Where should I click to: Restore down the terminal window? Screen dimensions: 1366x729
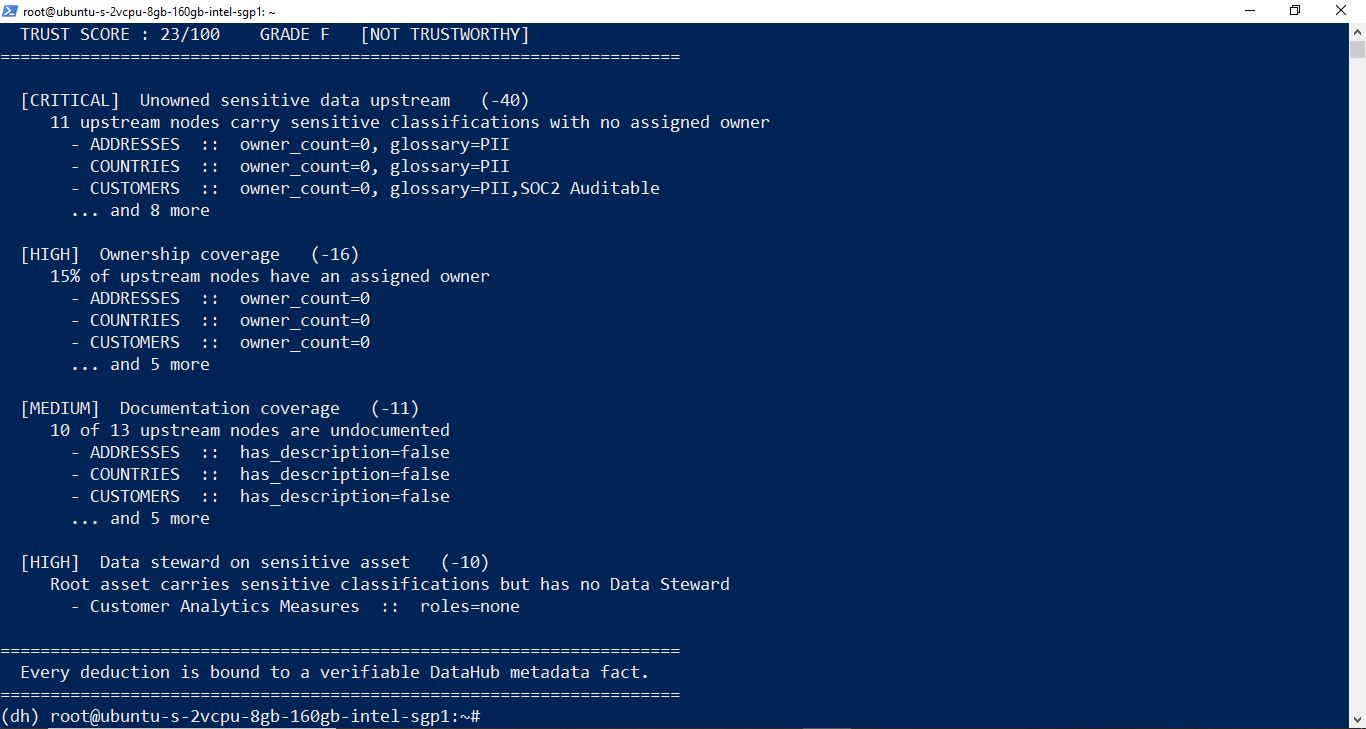tap(1296, 11)
